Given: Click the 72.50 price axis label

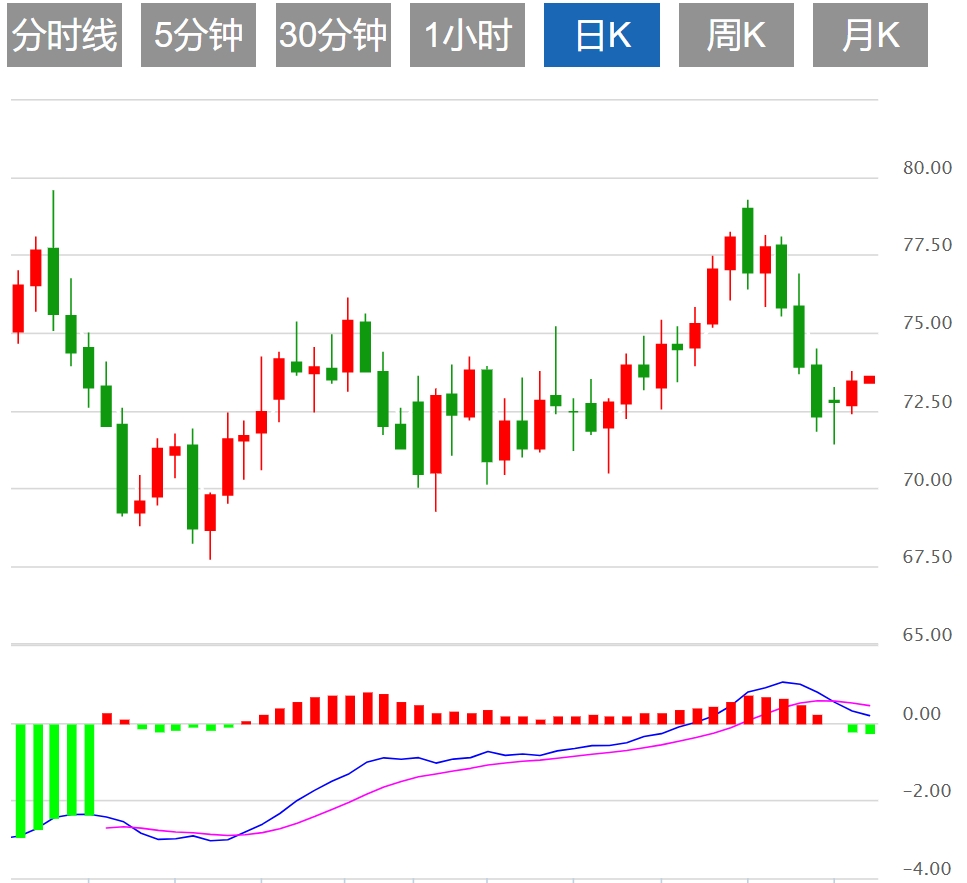Looking at the screenshot, I should (927, 402).
